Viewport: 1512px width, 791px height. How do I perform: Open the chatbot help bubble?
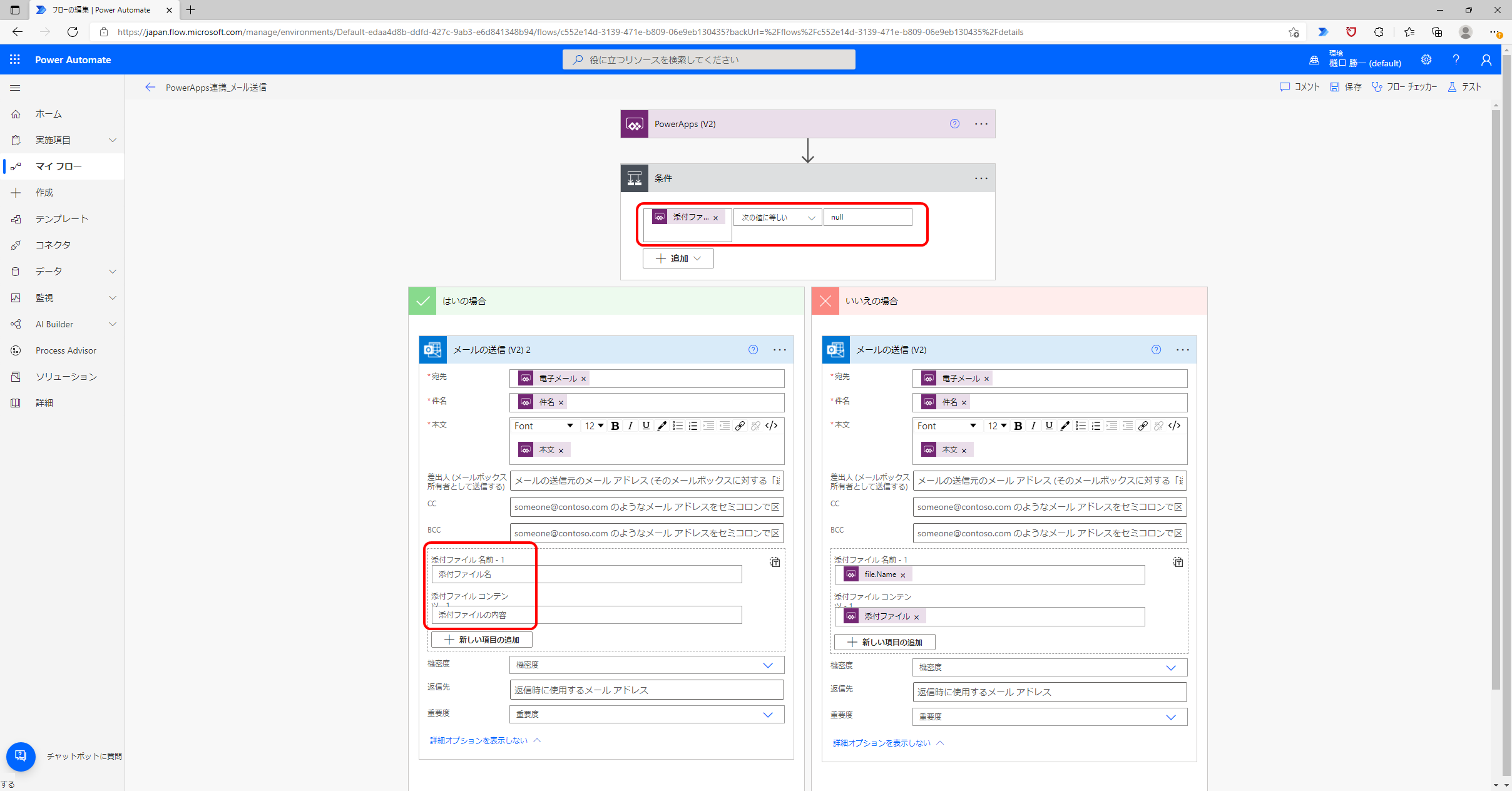21,756
